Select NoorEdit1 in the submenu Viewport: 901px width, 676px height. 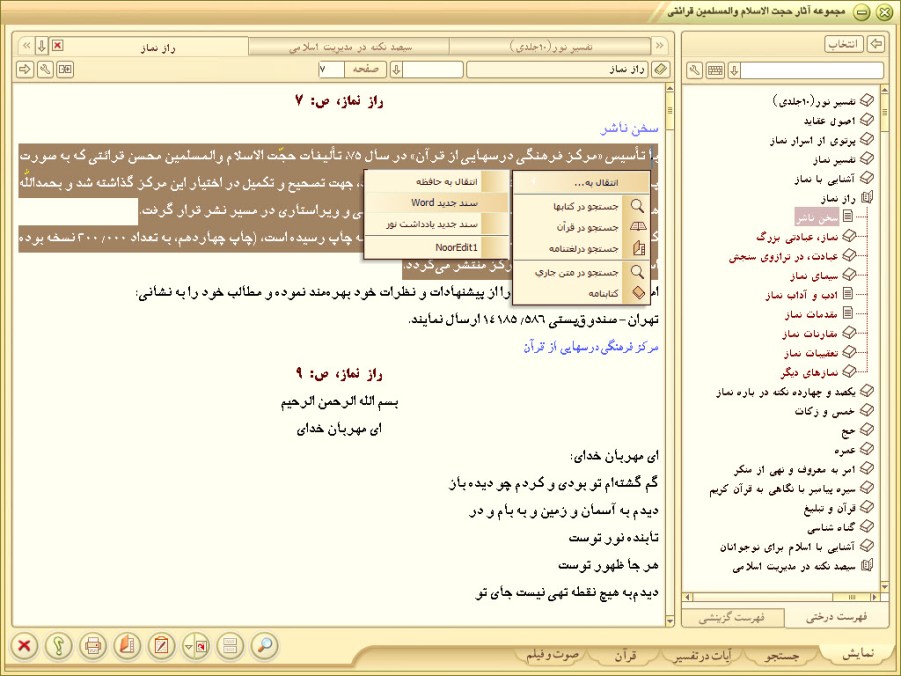point(437,248)
